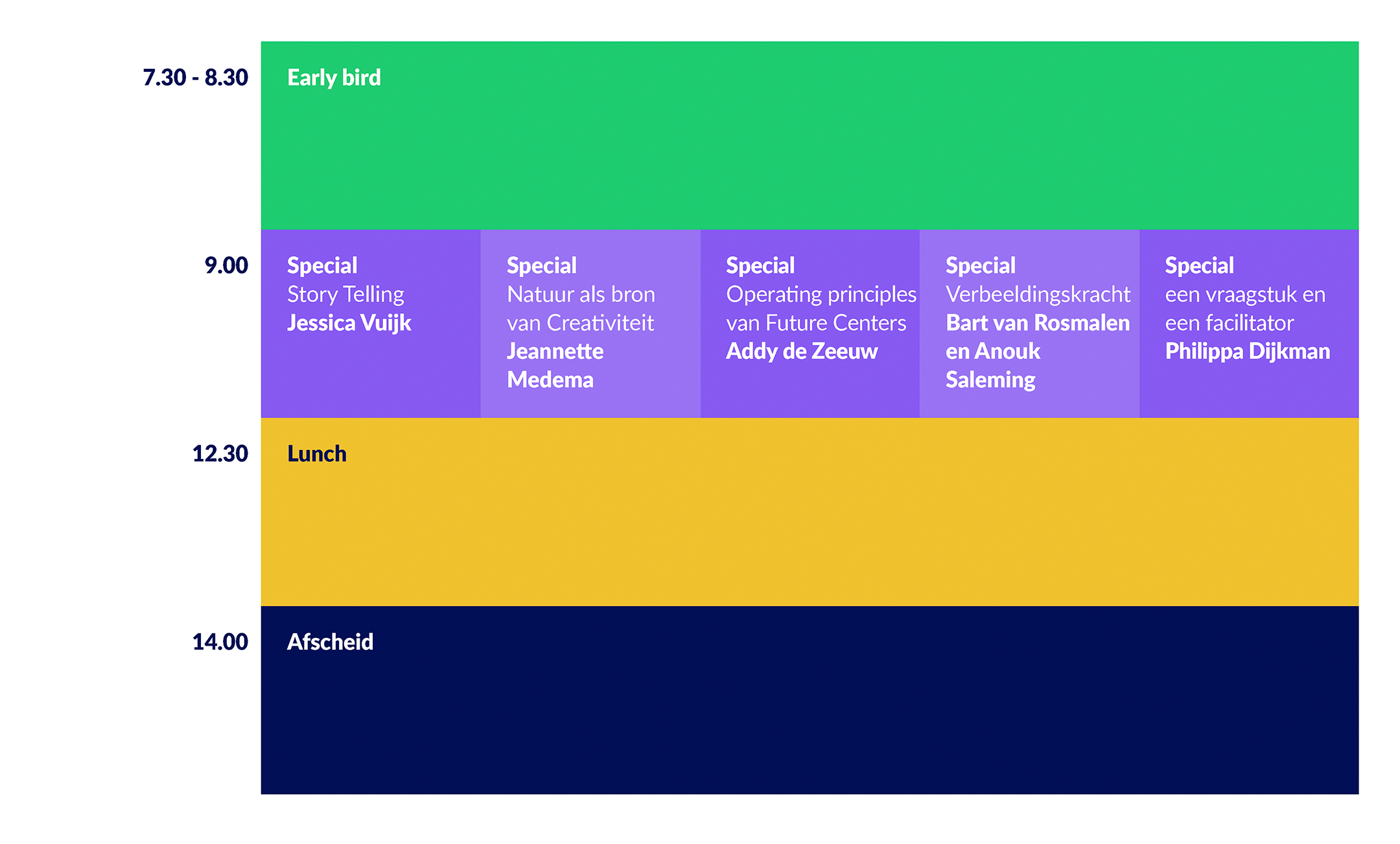Click speaker name Philippa Dijkman
Viewport: 1400px width, 844px height.
tap(1248, 351)
